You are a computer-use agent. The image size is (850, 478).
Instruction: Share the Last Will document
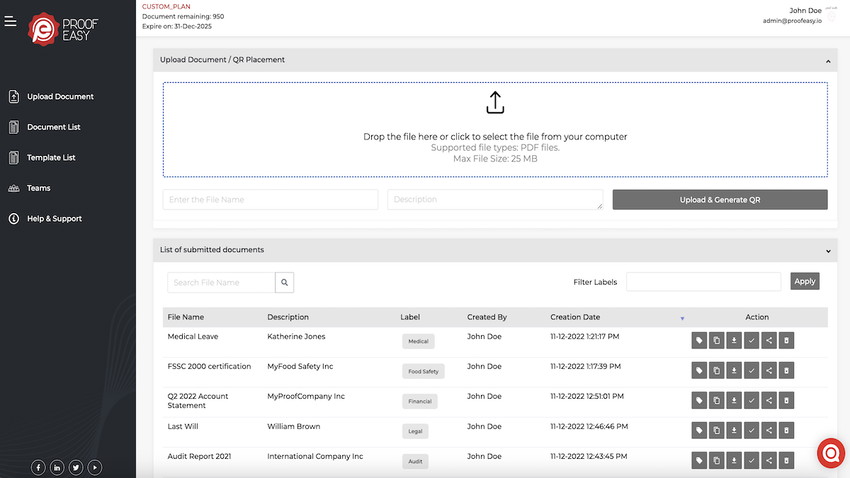coord(769,430)
